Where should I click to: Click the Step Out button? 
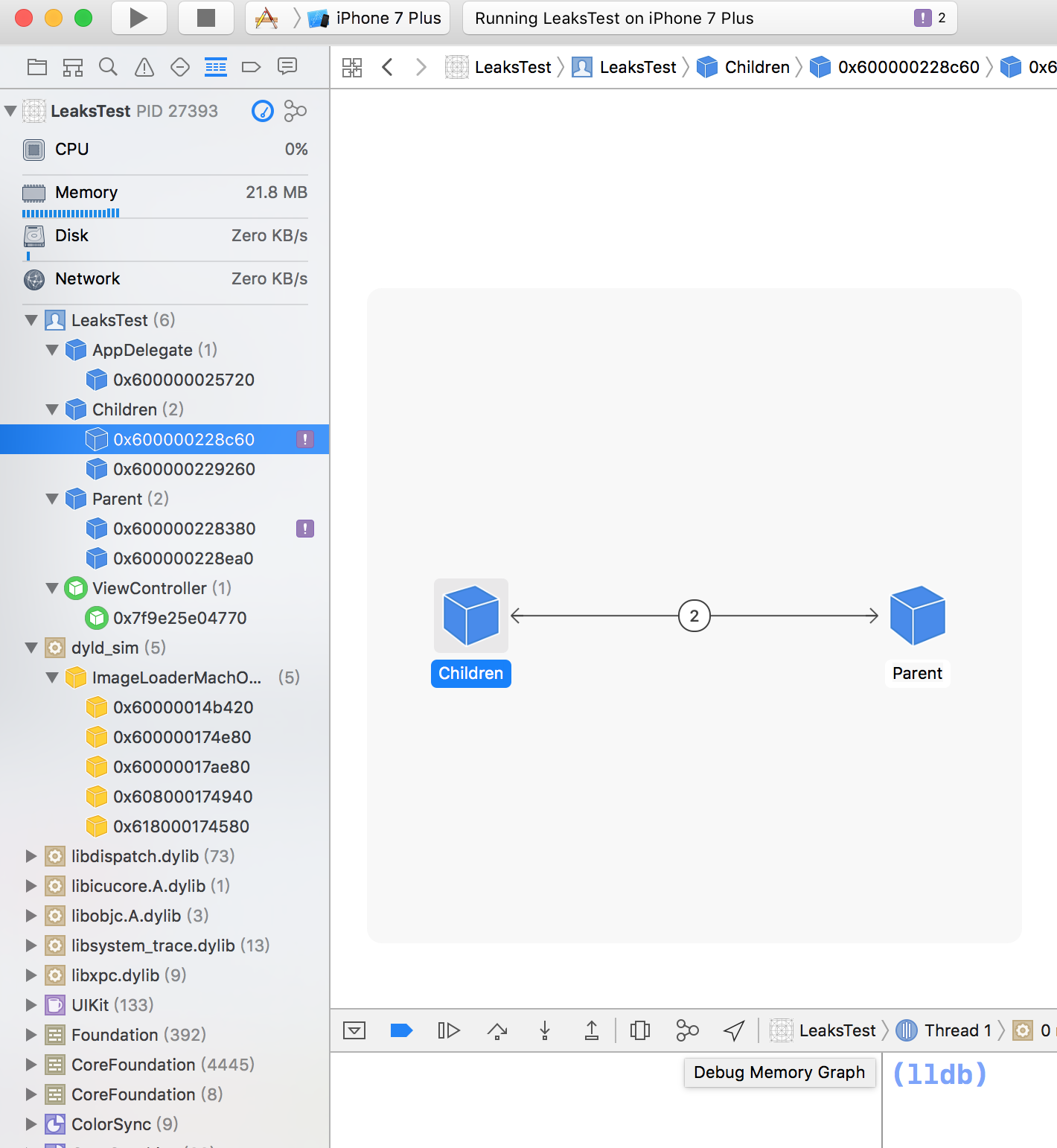[592, 1030]
